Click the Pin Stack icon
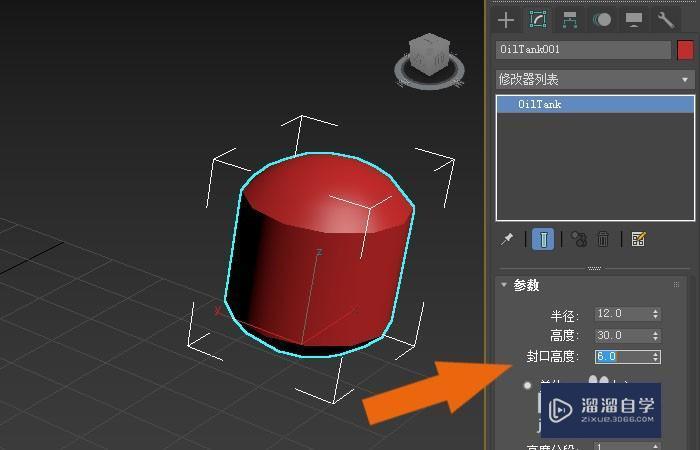Screen dimensions: 700x450 pyautogui.click(x=507, y=239)
